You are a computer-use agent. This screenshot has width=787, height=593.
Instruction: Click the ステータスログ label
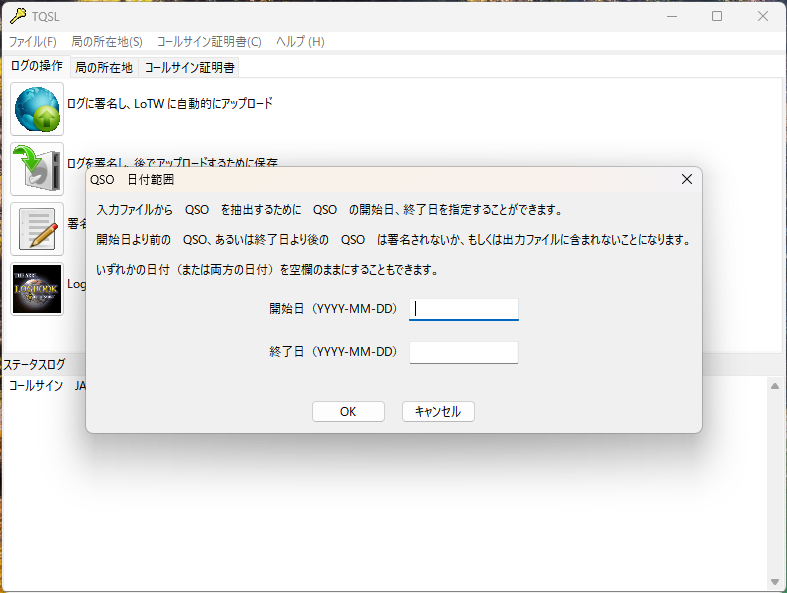(x=35, y=365)
